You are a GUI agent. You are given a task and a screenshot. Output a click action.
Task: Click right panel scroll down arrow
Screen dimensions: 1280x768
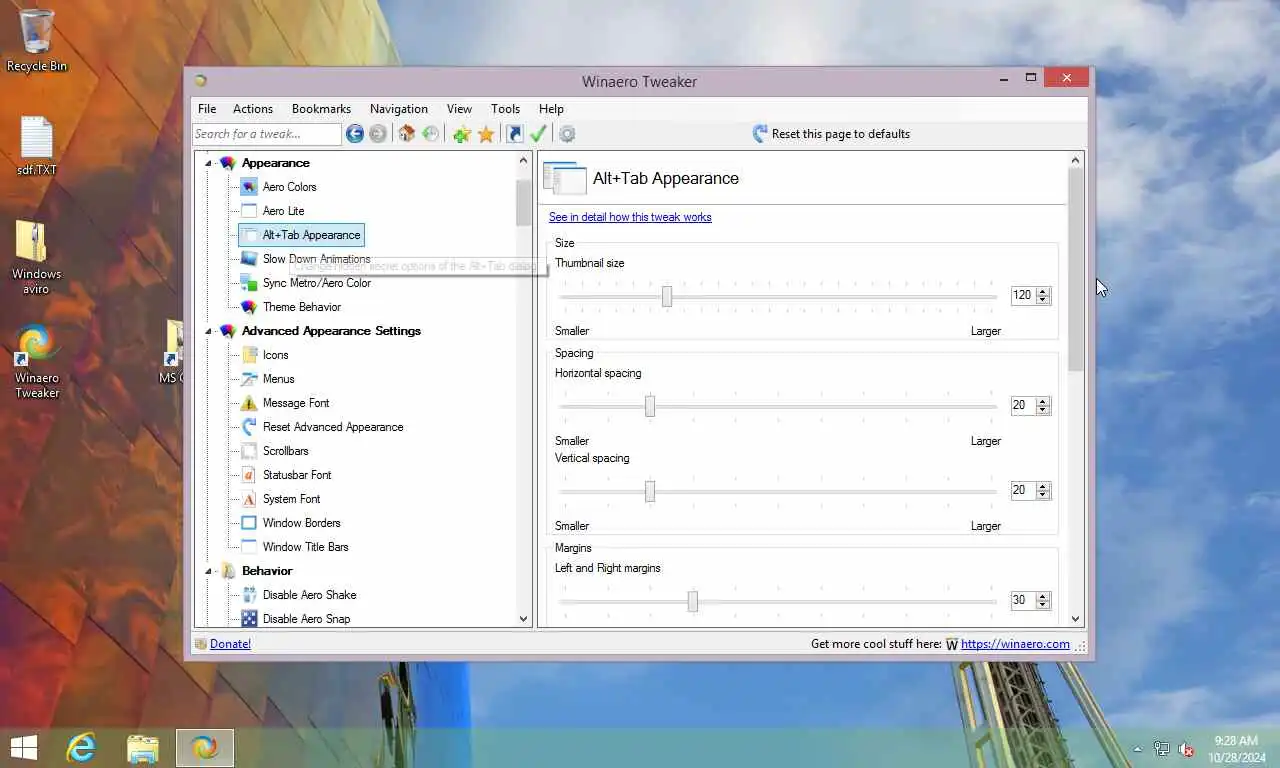[1076, 619]
